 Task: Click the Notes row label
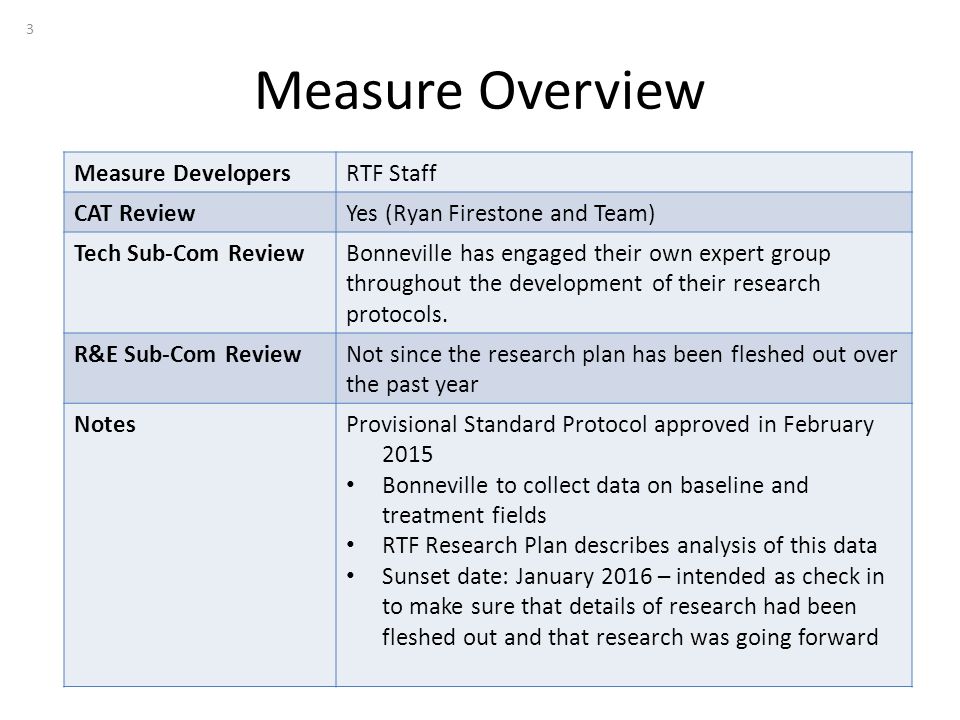pos(105,424)
